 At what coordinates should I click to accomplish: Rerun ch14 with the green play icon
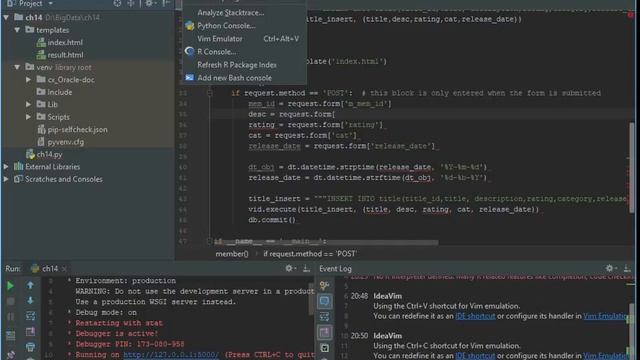(10, 286)
